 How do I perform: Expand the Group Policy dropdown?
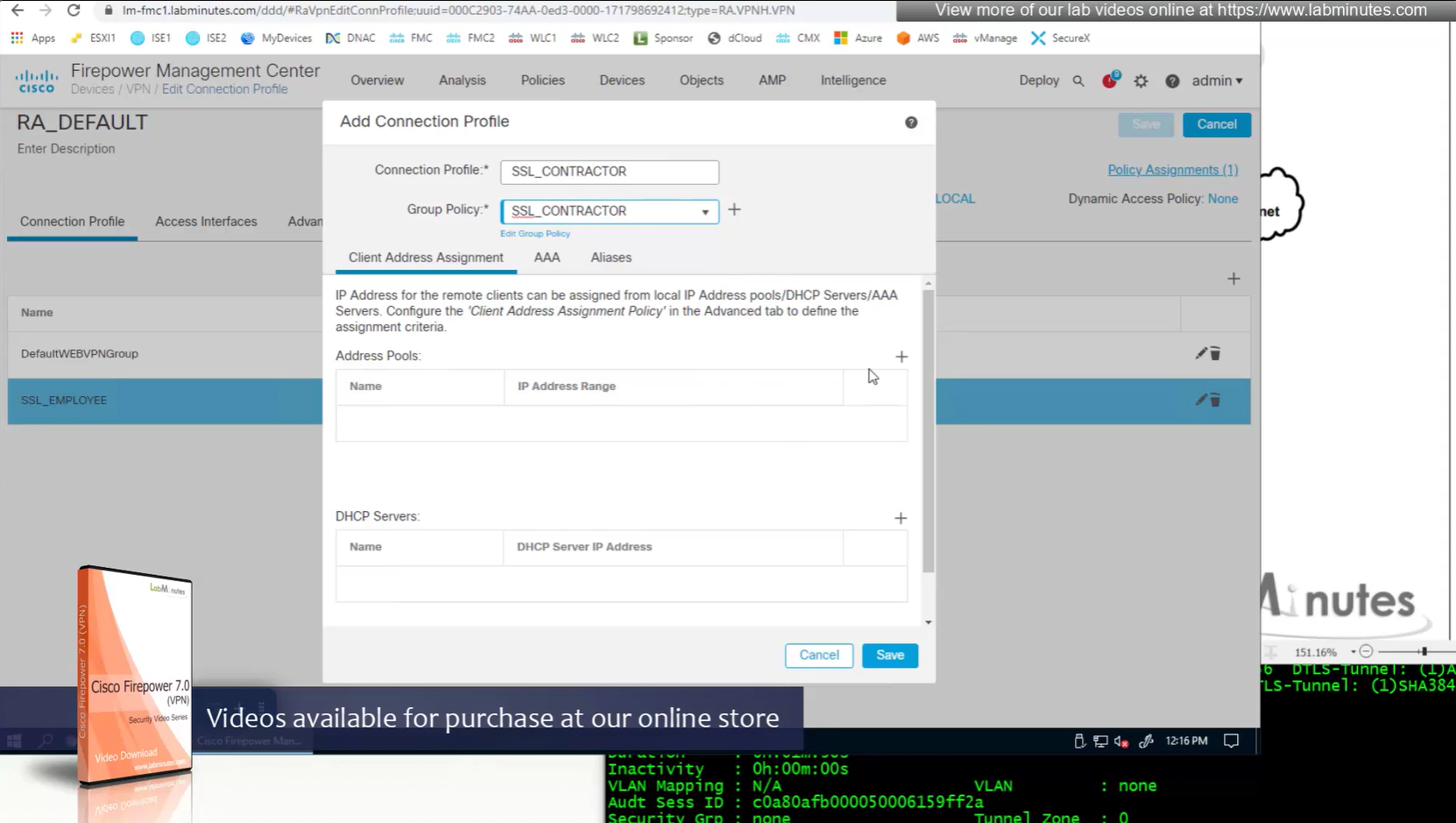tap(704, 211)
